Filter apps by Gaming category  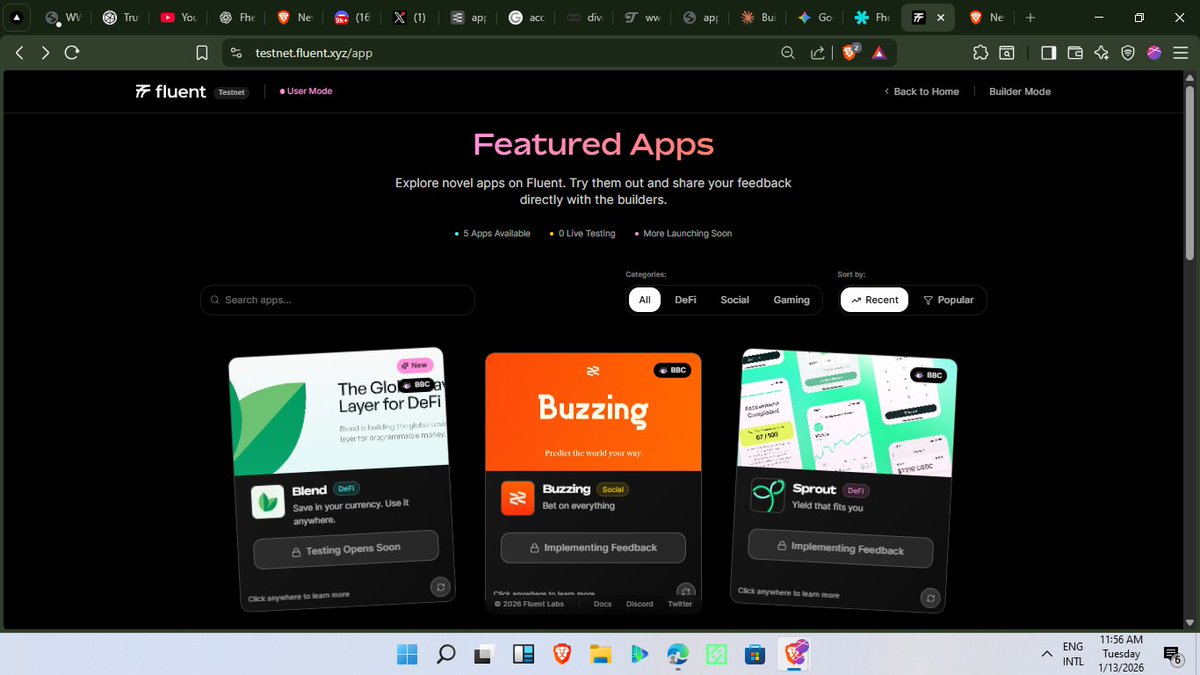[x=791, y=300]
